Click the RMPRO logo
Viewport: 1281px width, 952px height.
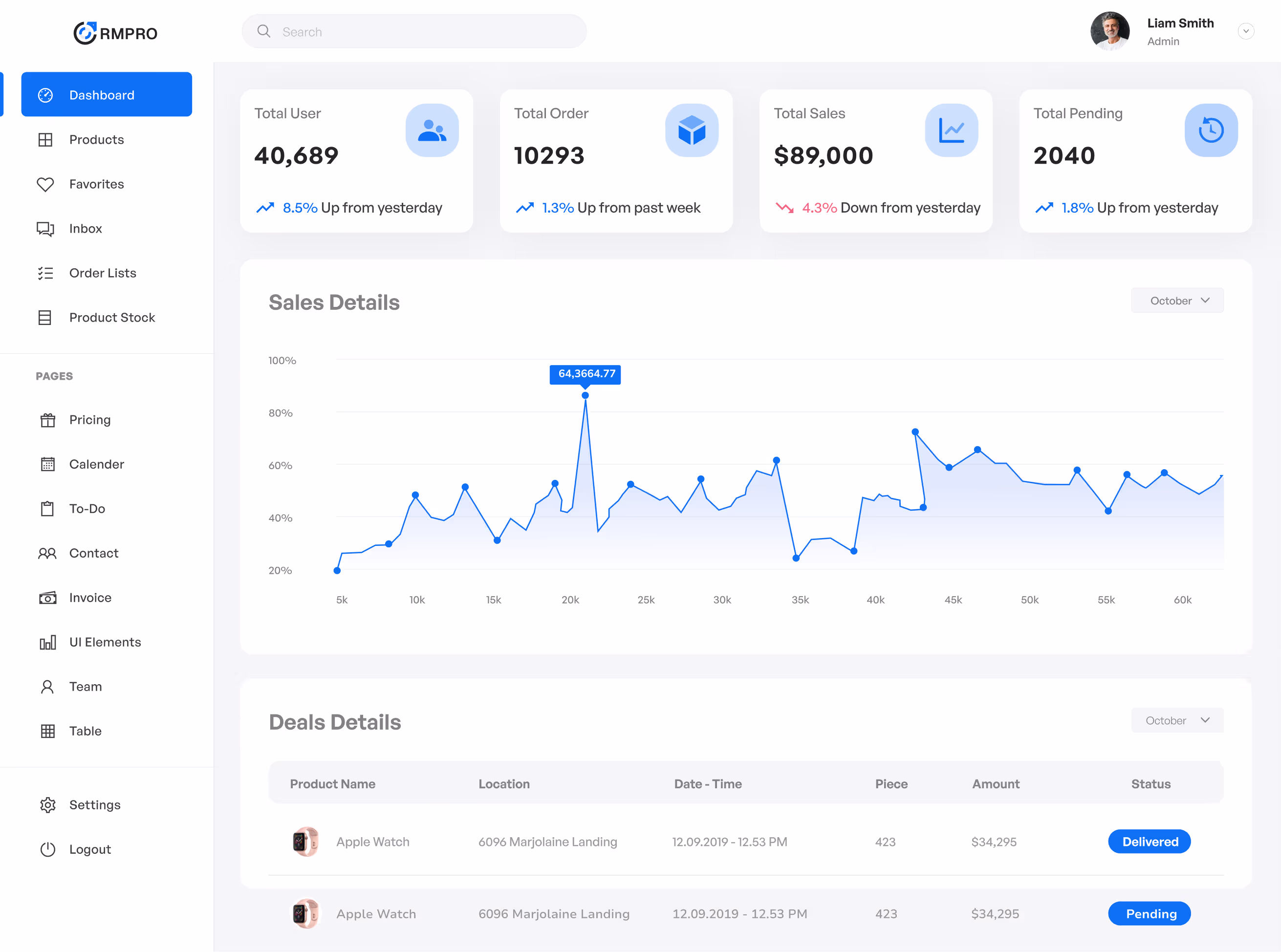[115, 33]
